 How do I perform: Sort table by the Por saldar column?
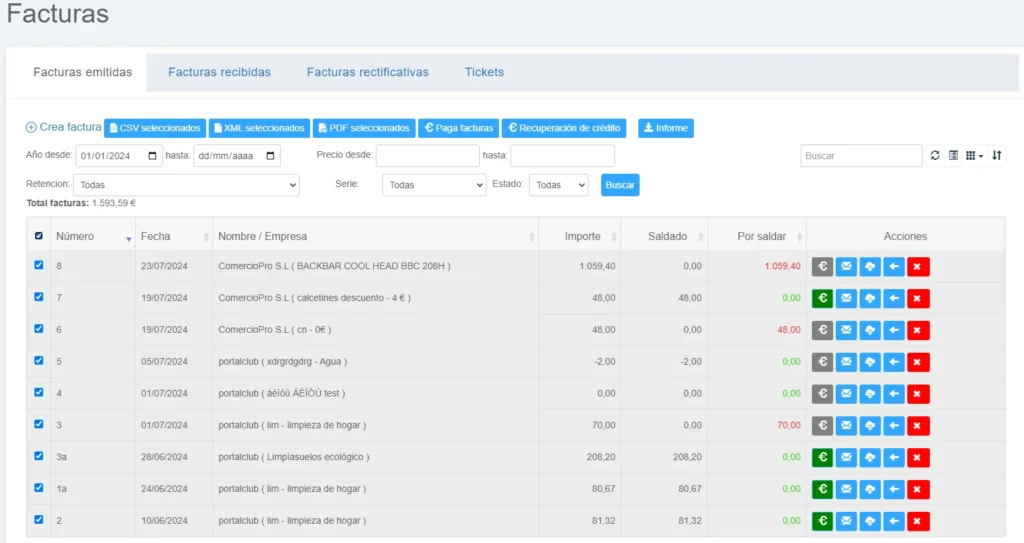point(758,237)
